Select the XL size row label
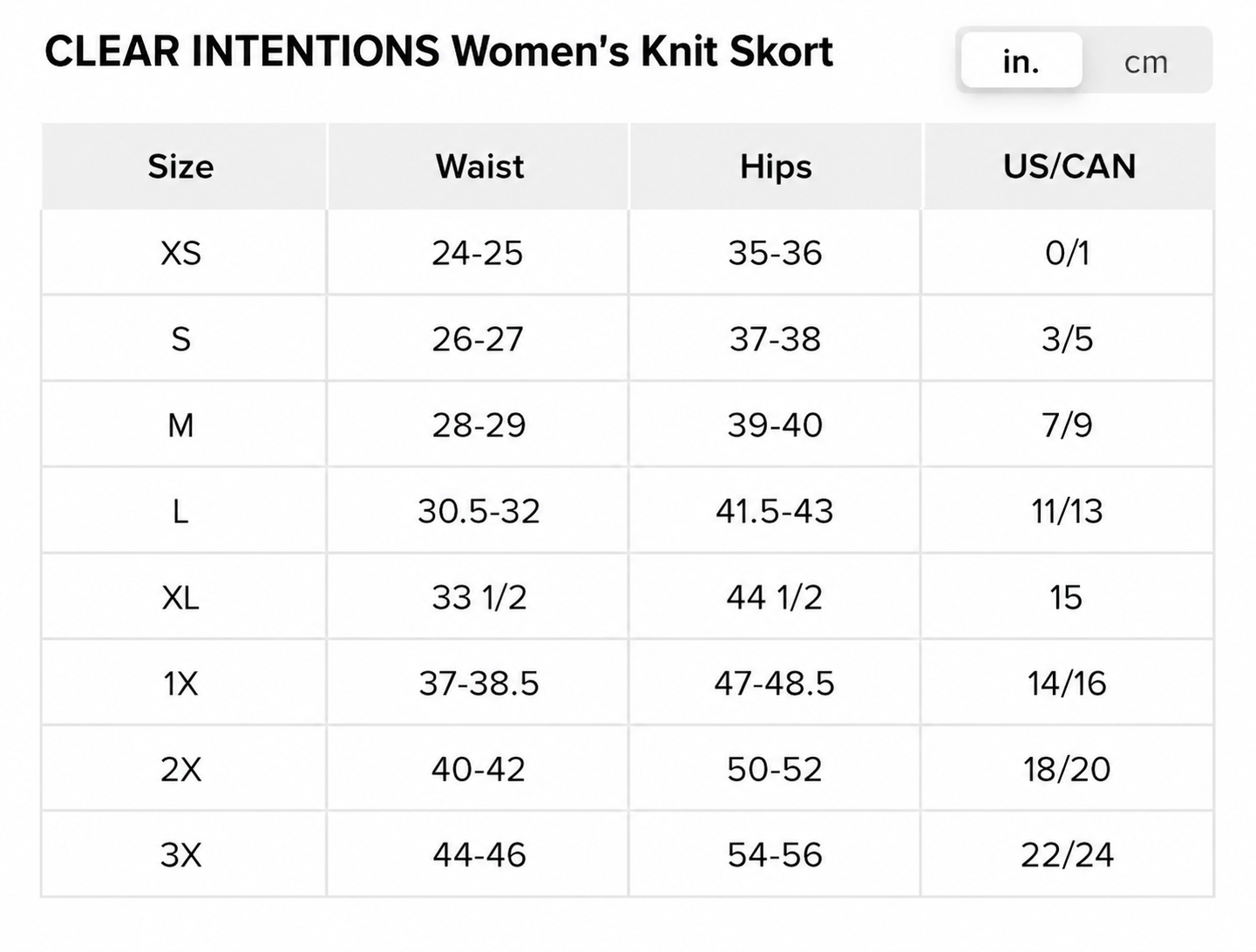The width and height of the screenshot is (1256, 952). pos(180,597)
